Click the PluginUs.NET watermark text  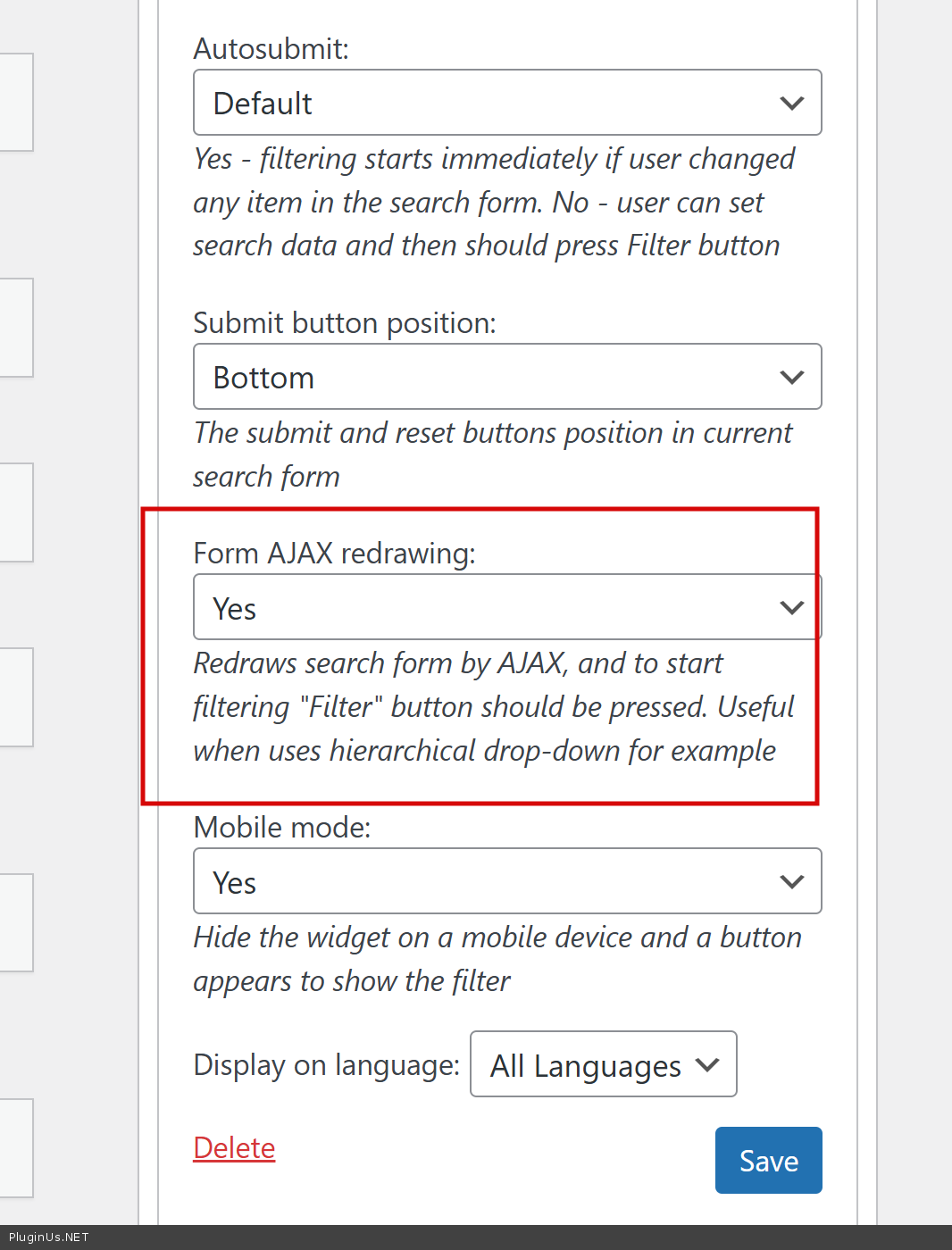49,1237
